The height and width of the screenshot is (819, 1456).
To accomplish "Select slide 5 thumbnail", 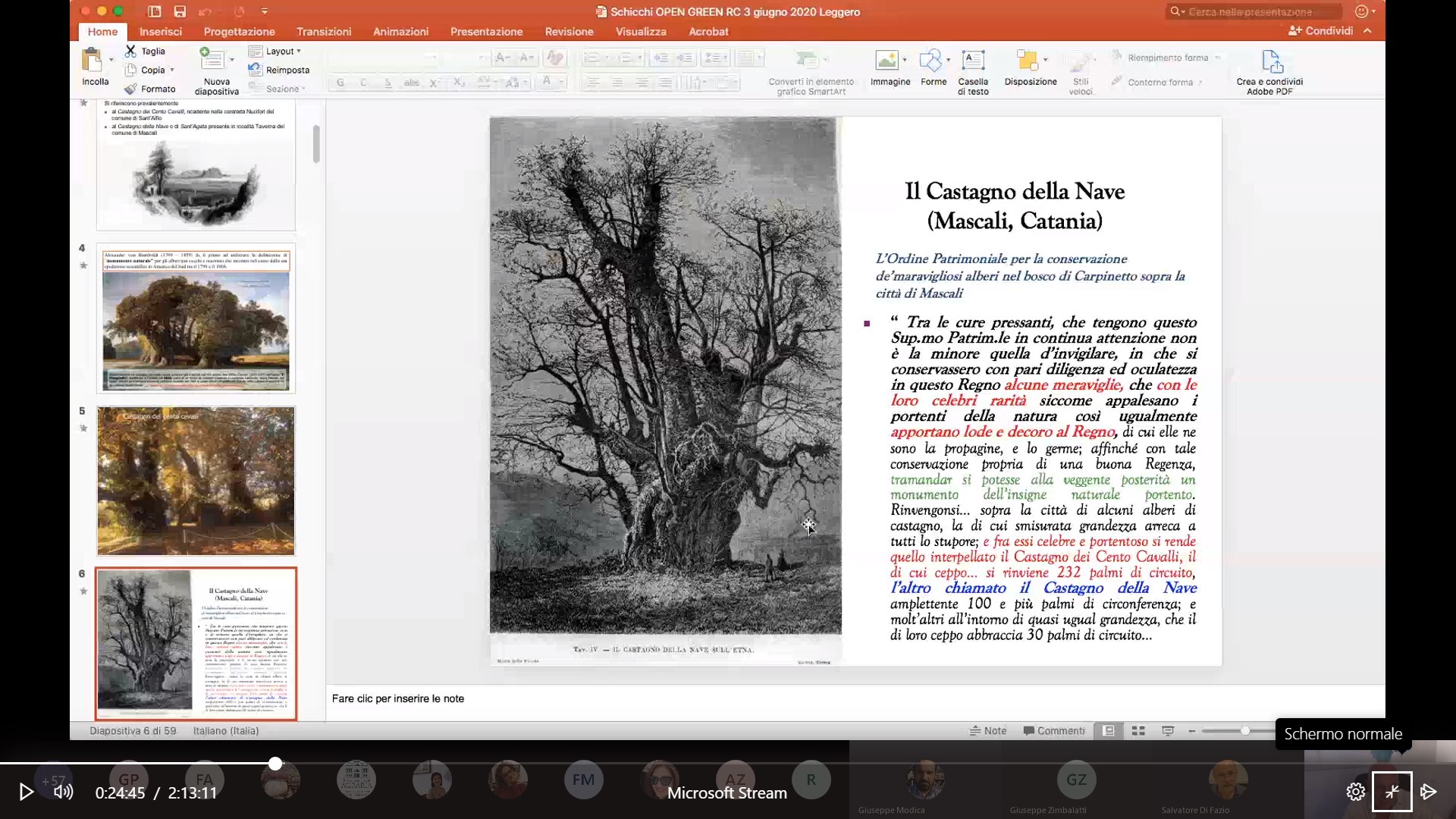I will [196, 481].
